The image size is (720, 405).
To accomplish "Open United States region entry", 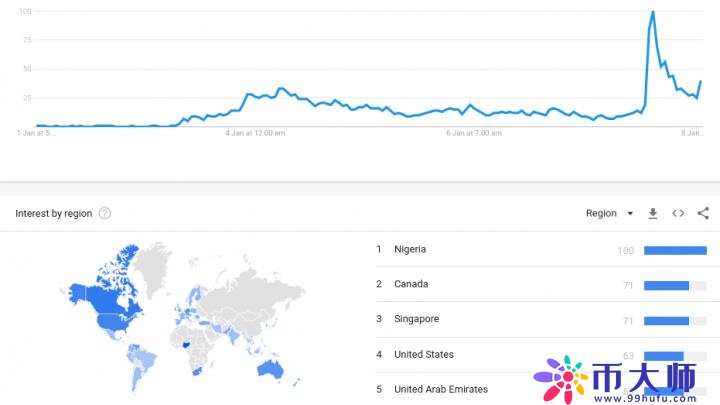I will pyautogui.click(x=424, y=354).
